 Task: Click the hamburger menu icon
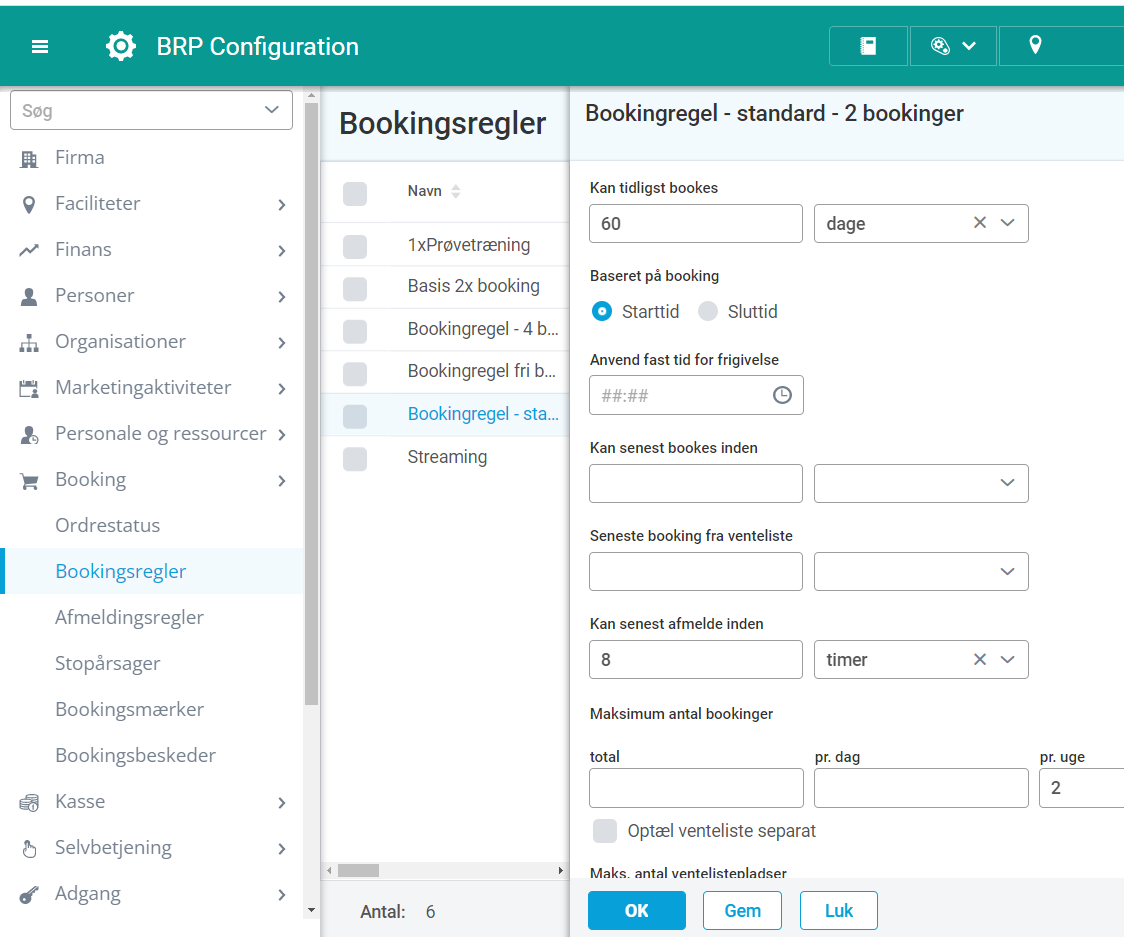click(x=40, y=47)
